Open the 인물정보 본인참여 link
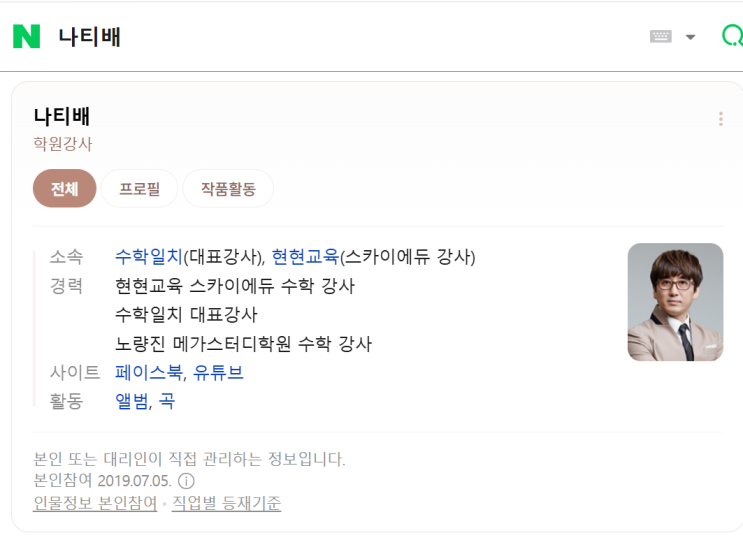 95,503
